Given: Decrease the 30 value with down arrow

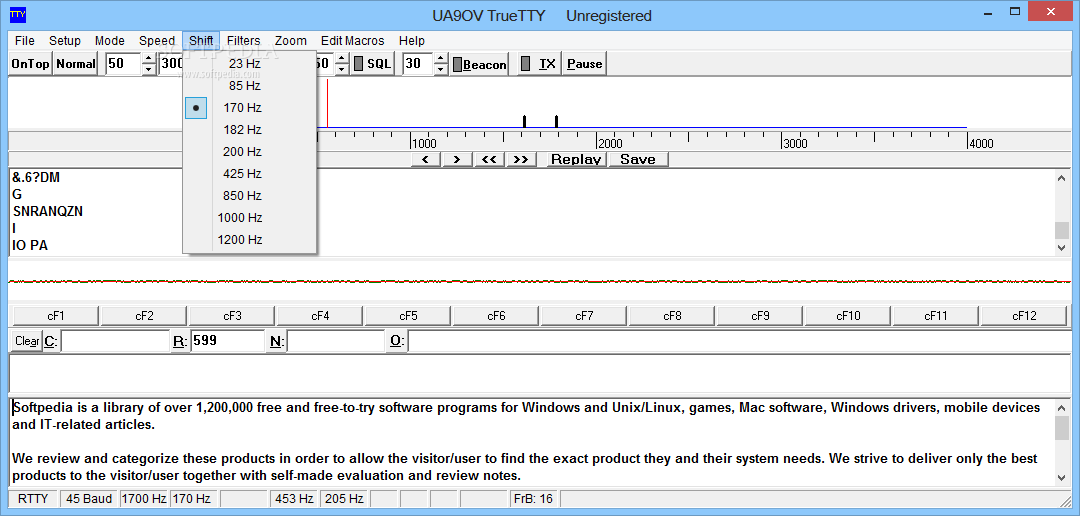Looking at the screenshot, I should point(441,70).
